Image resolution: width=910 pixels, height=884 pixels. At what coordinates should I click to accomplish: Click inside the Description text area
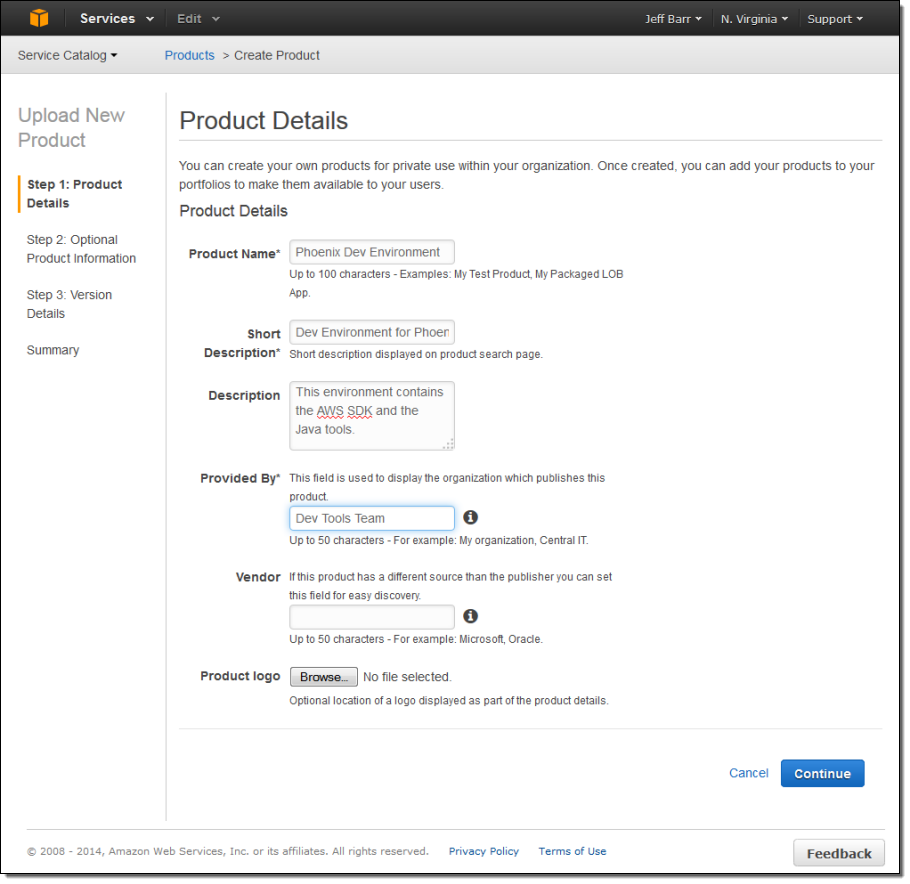[371, 414]
